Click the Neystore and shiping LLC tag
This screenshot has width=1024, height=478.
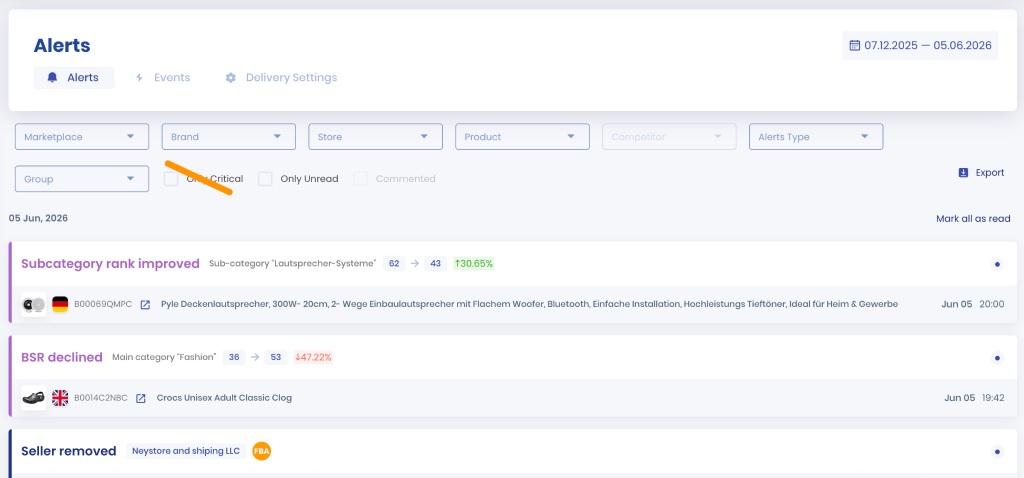coord(186,451)
